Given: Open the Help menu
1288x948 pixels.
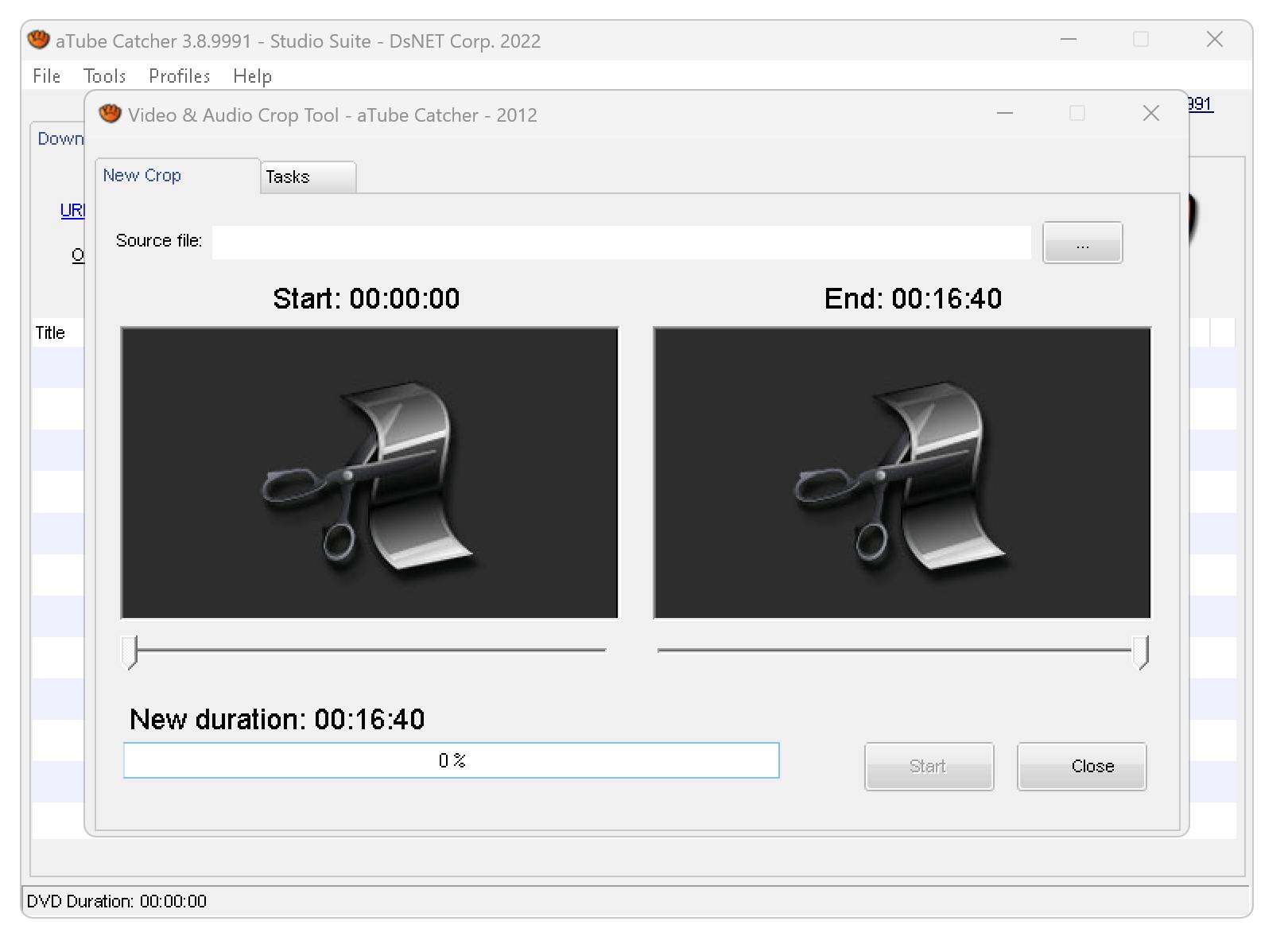Looking at the screenshot, I should tap(252, 76).
